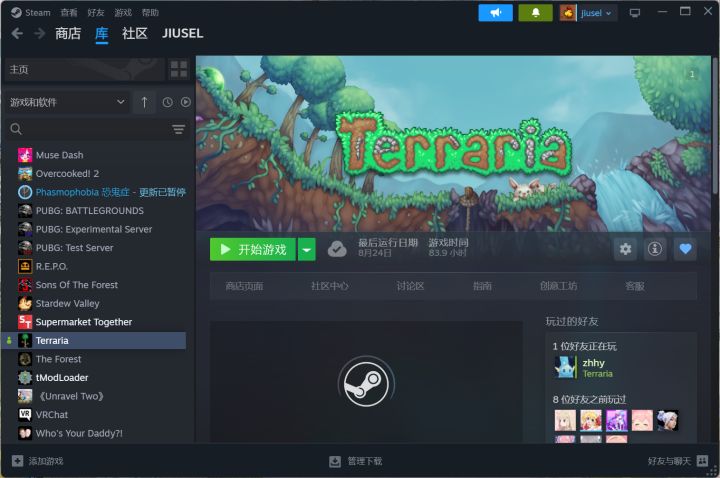Open the notifications bell

point(535,13)
